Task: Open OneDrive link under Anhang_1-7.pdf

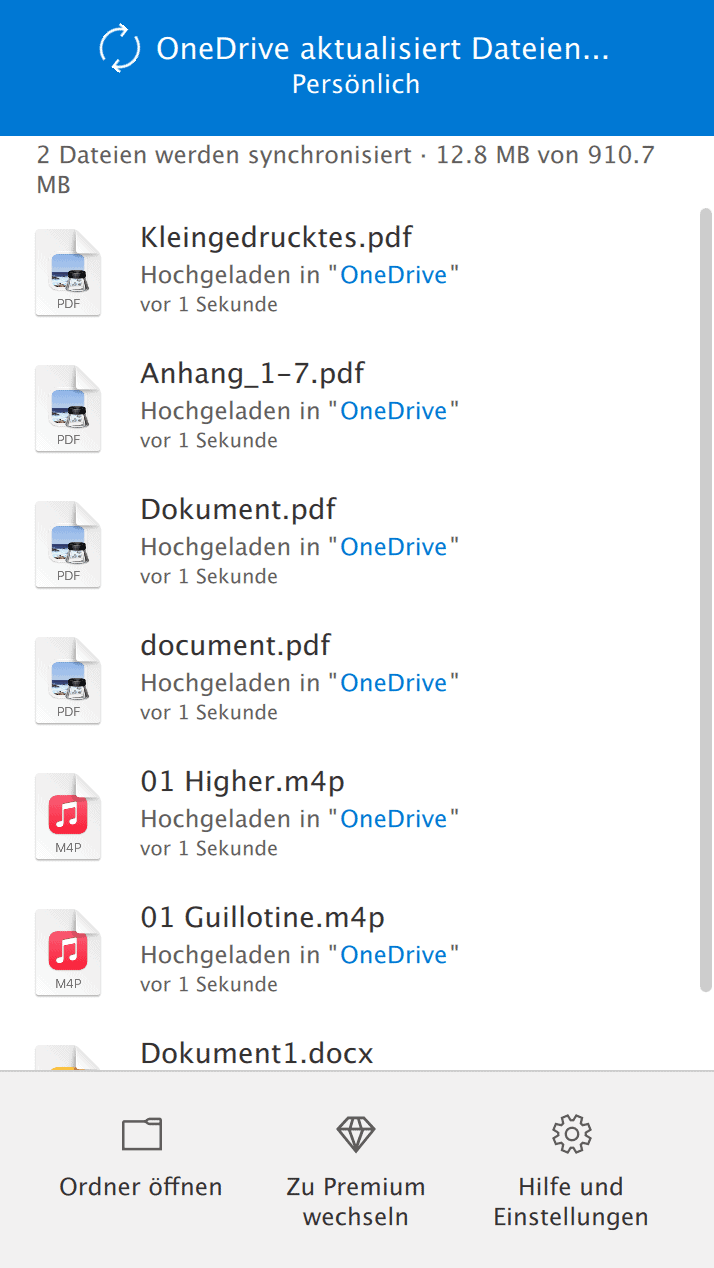Action: tap(394, 411)
